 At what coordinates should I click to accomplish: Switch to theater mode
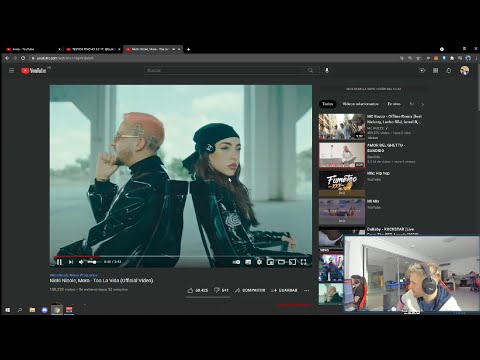(281, 262)
